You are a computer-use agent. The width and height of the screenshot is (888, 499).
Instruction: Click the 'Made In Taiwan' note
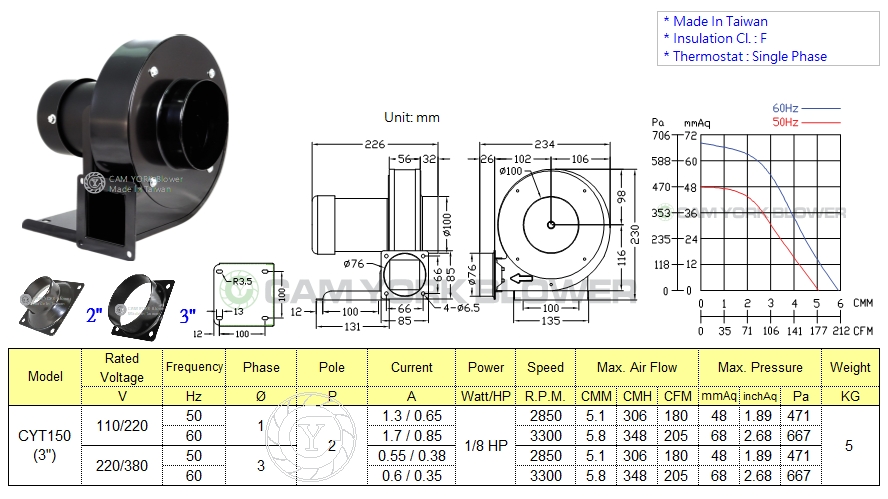(716, 22)
